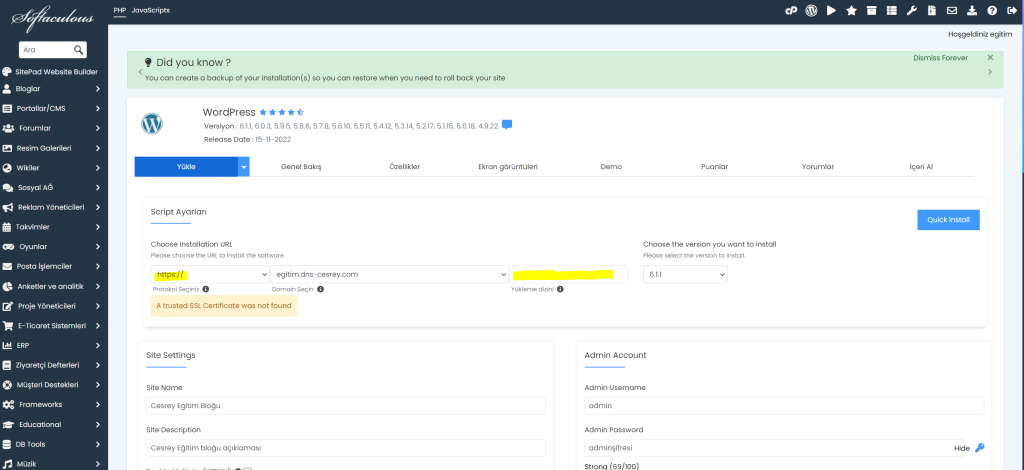Click the Oyunlar gamepad icon
1024x470 pixels.
coord(8,247)
